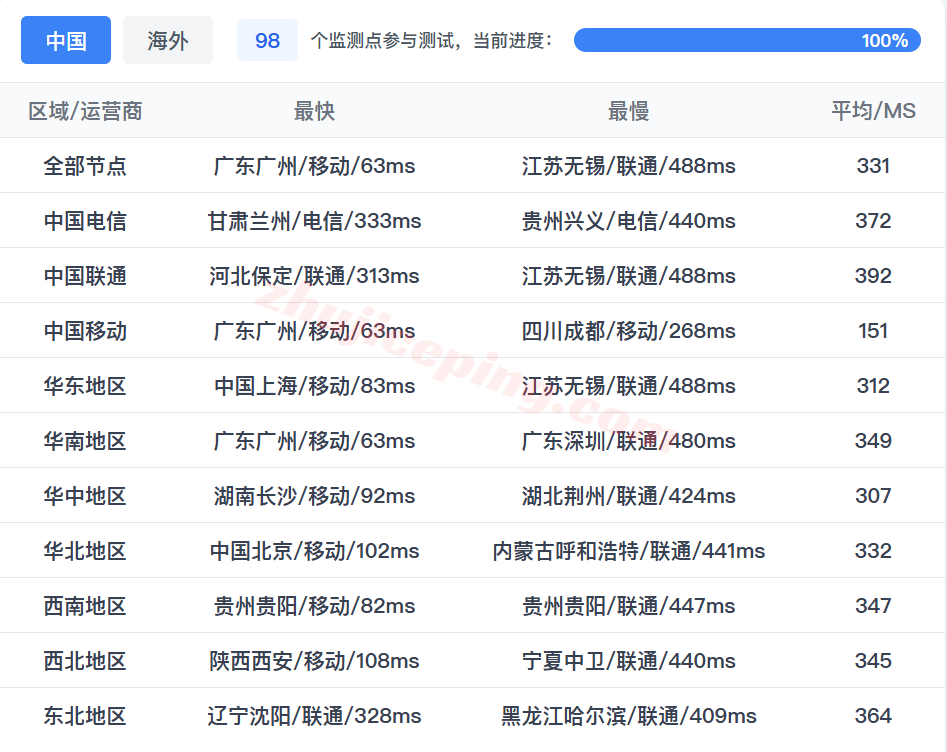This screenshot has width=947, height=752.
Task: Click 甘肃兰州/电信/333ms cell
Action: (x=314, y=220)
